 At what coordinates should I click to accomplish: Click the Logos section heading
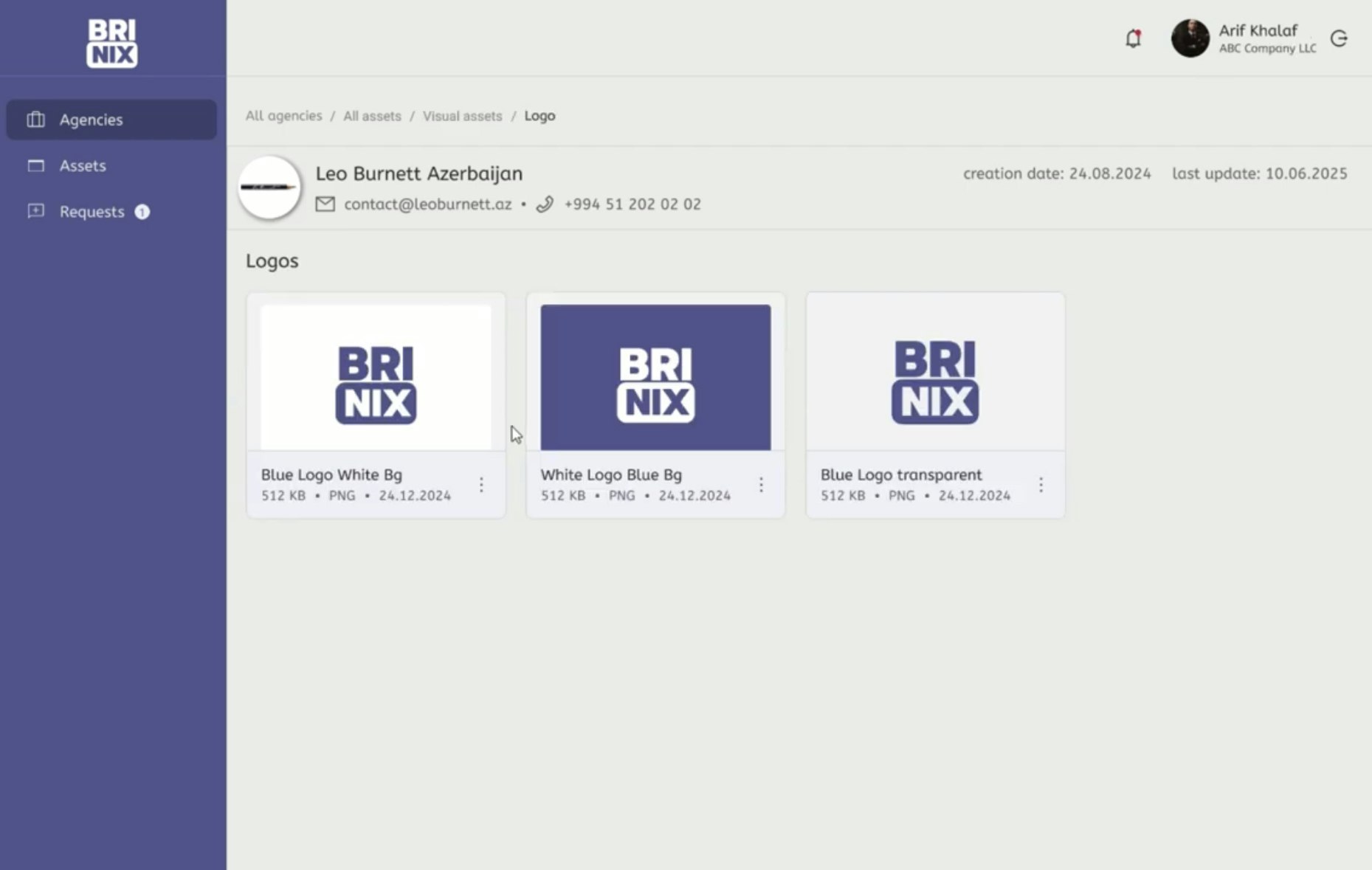click(272, 261)
